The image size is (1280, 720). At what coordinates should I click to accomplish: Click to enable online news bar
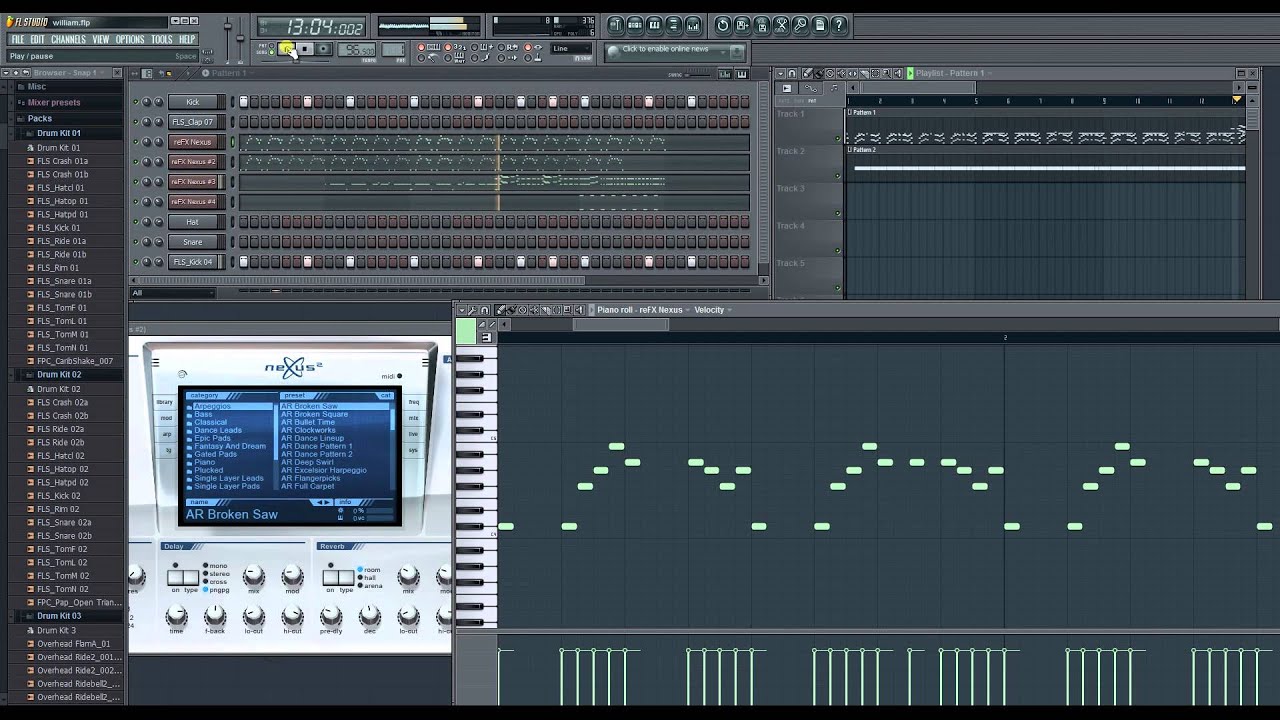pyautogui.click(x=674, y=49)
